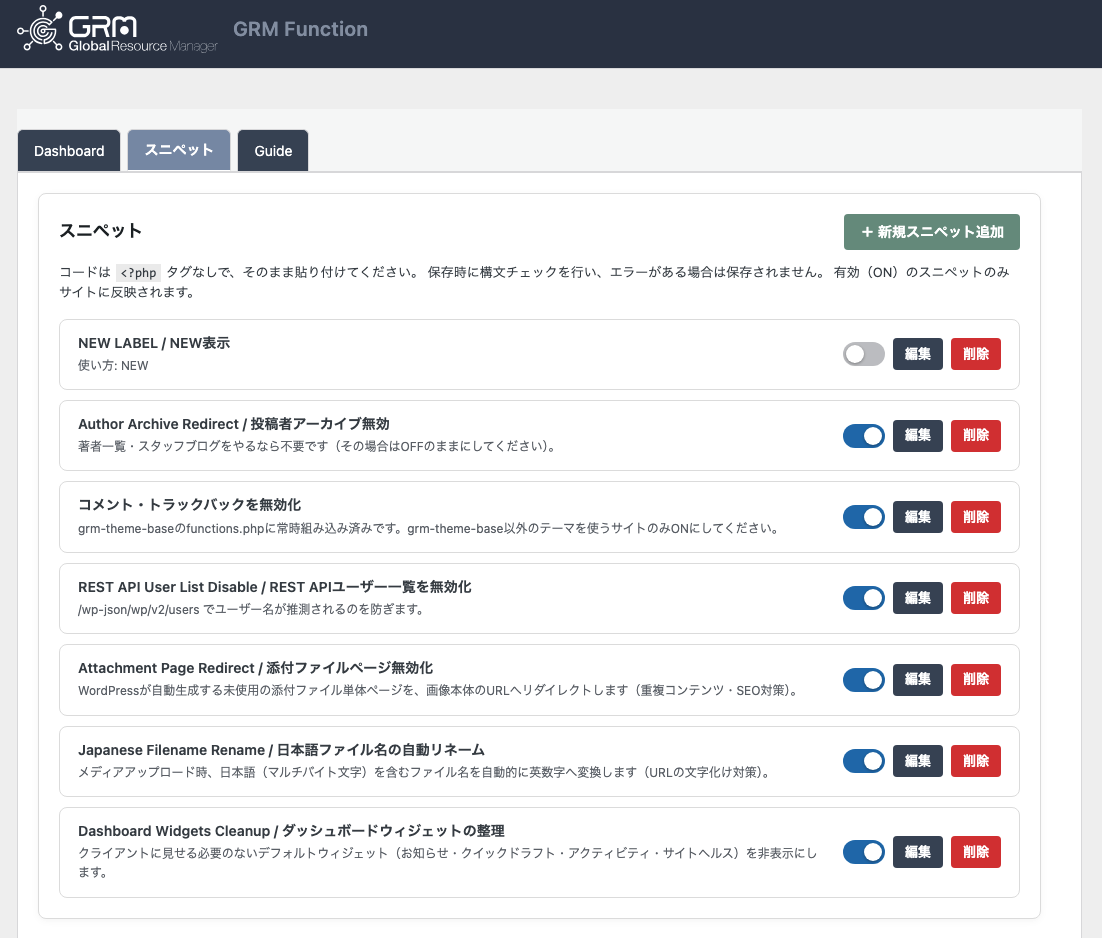Viewport: 1102px width, 938px height.
Task: Click the メディアアップロード時 description text
Action: click(426, 772)
